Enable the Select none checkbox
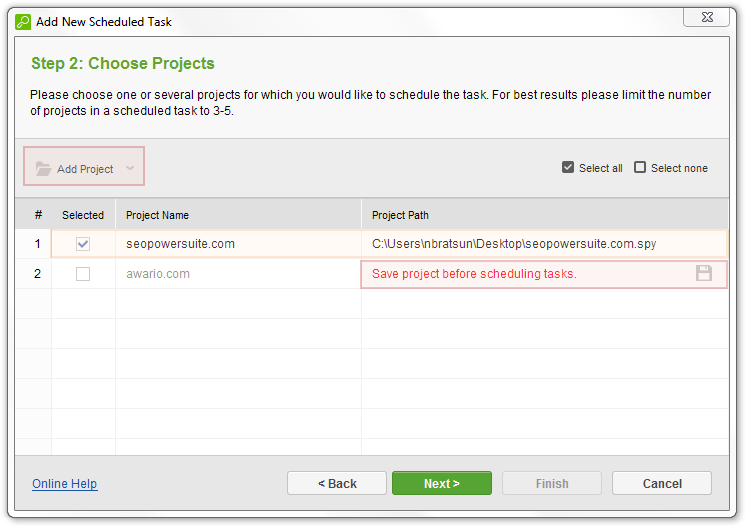This screenshot has height=527, width=747. point(640,168)
